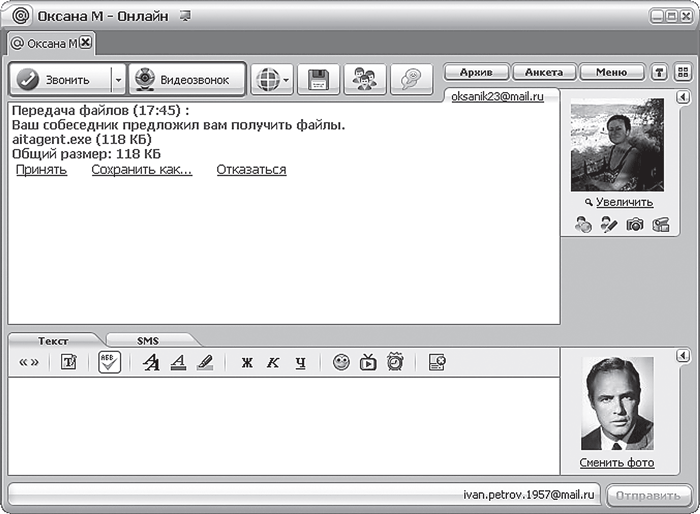Open the dropdown arrow next to Звонить
700x514 pixels.
[117, 80]
